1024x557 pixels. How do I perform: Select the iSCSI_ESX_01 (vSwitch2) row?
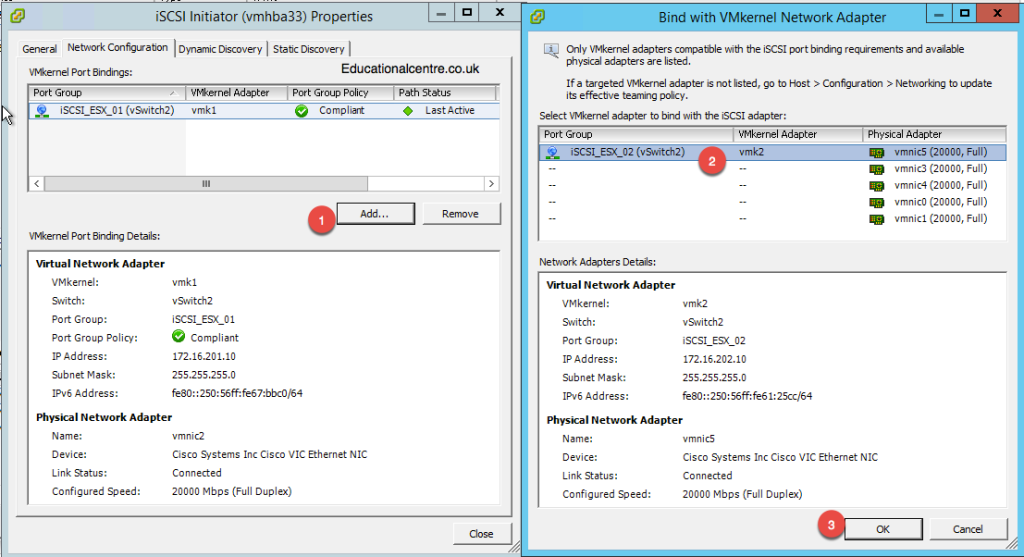pos(264,110)
